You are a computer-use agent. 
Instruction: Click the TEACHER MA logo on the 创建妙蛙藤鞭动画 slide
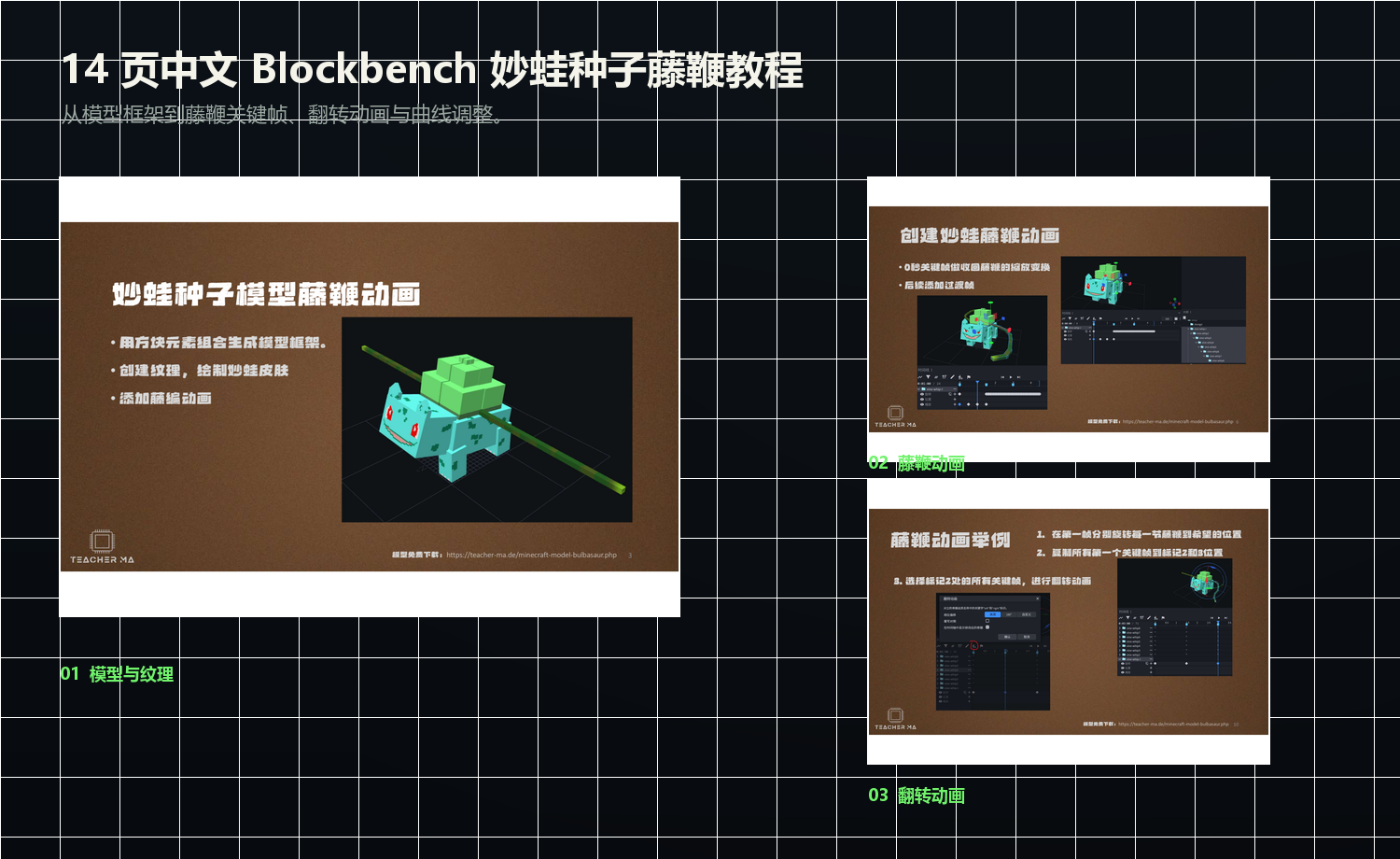coord(895,416)
